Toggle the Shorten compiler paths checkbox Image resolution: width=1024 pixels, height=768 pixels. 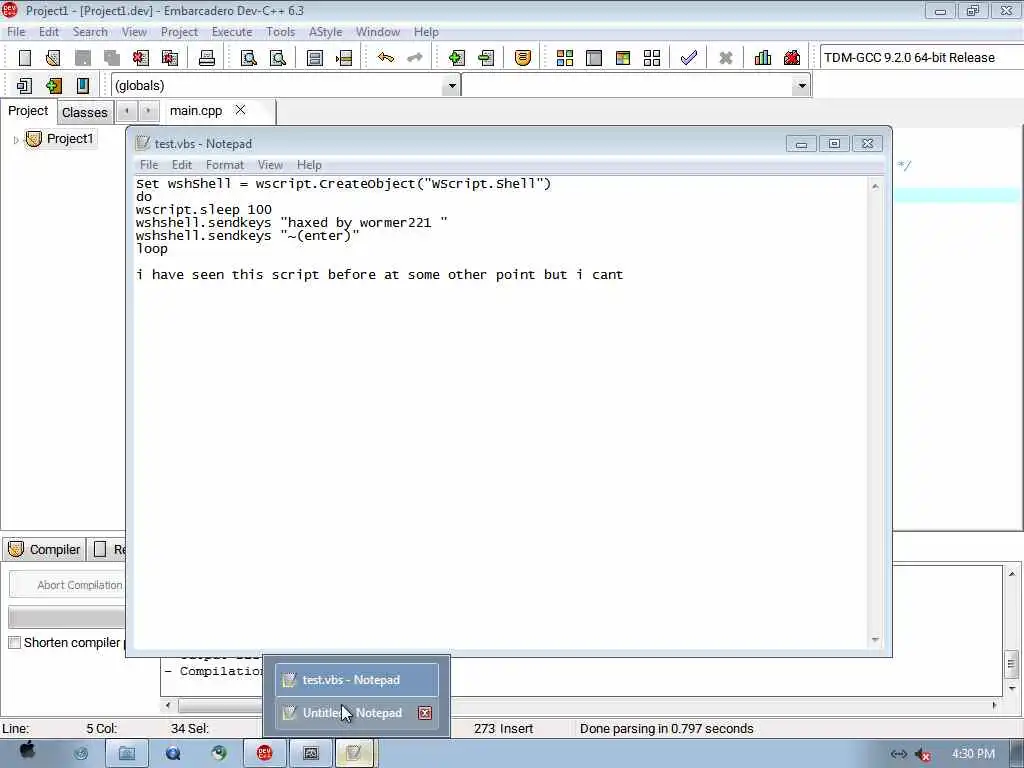[14, 643]
